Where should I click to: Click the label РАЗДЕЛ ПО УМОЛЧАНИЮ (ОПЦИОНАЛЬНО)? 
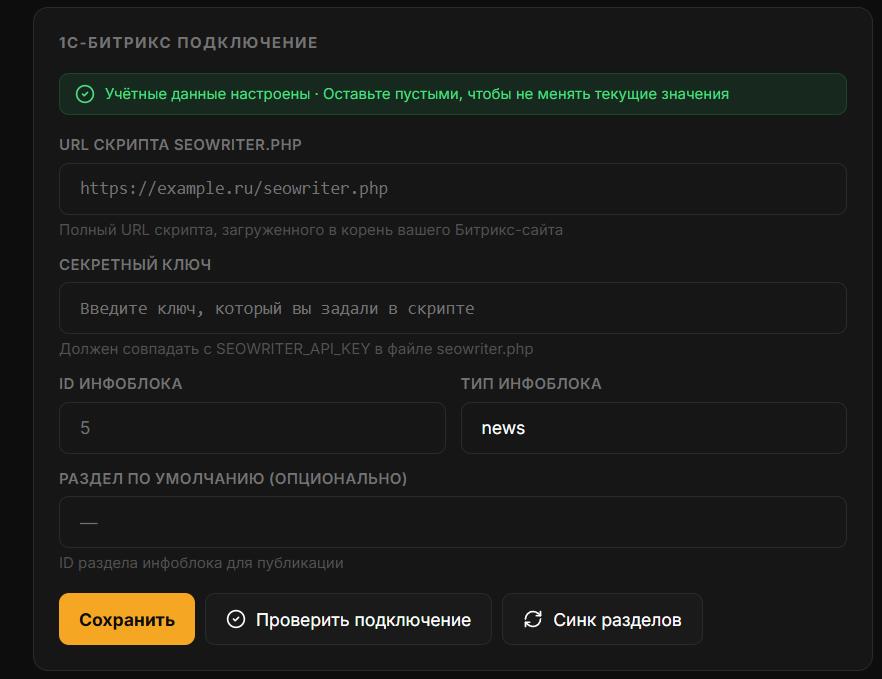(x=233, y=479)
